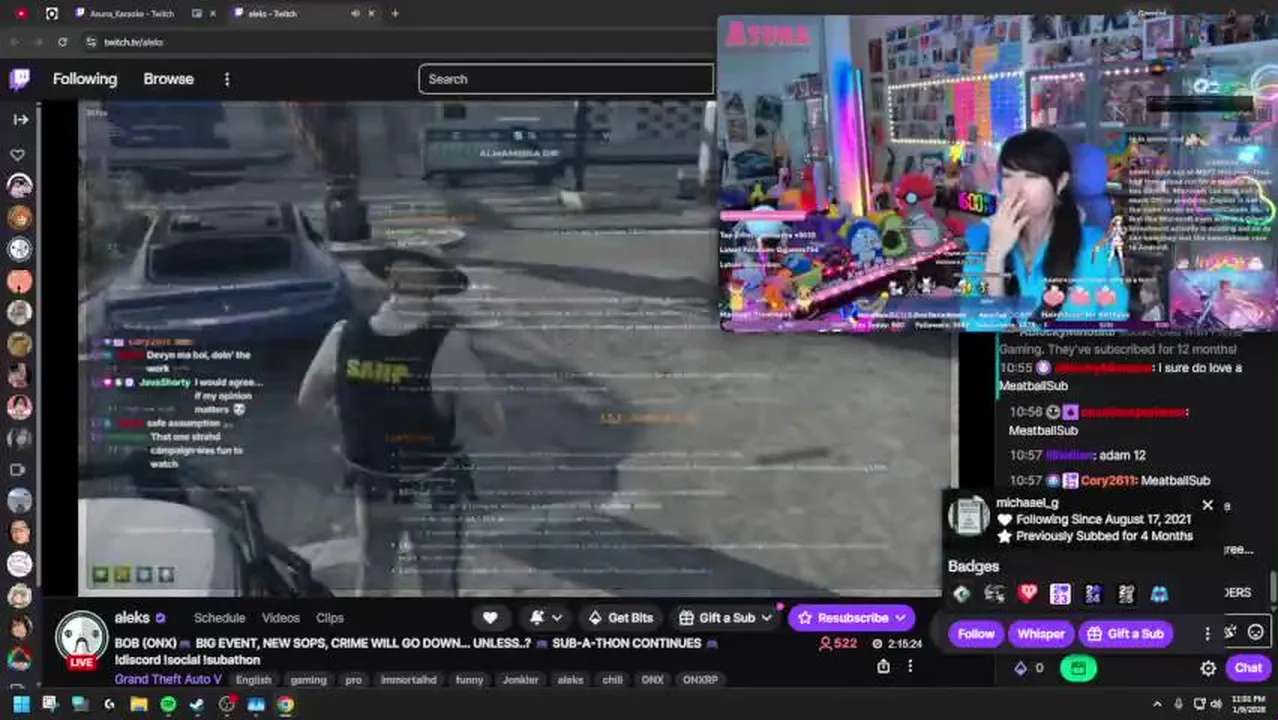Click the chat scrollbar
Screen dimensions: 1278x720
click(1272, 585)
